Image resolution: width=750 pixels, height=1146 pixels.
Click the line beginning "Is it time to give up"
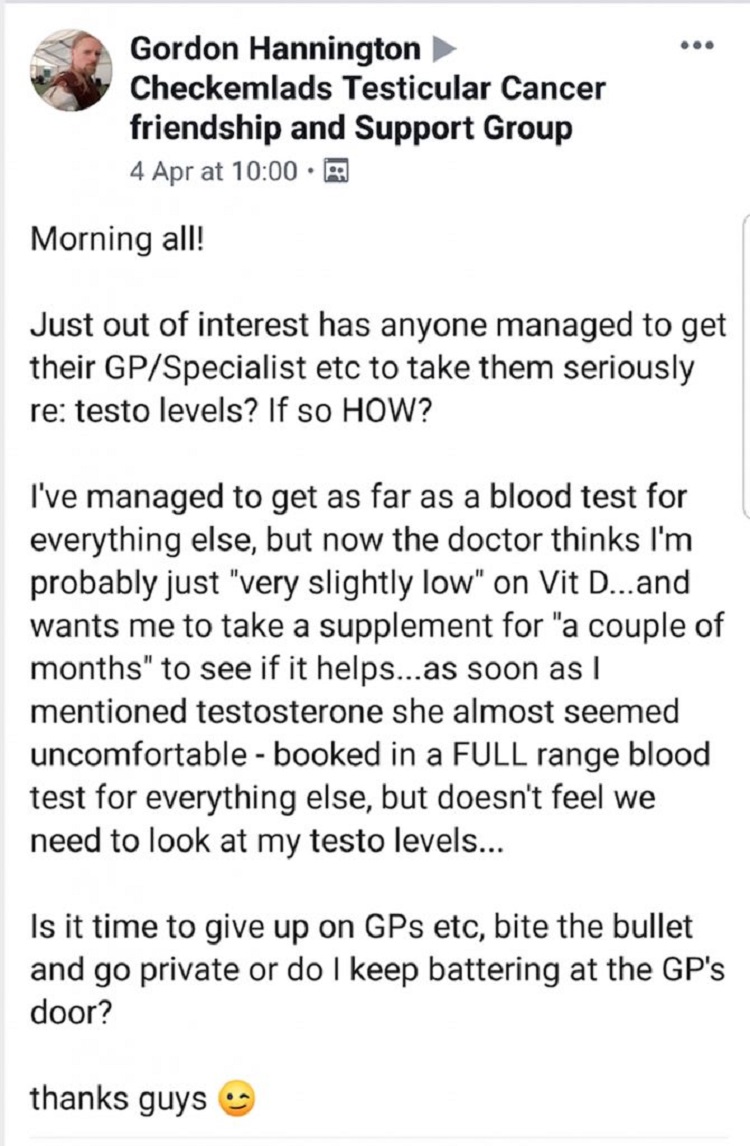(361, 926)
